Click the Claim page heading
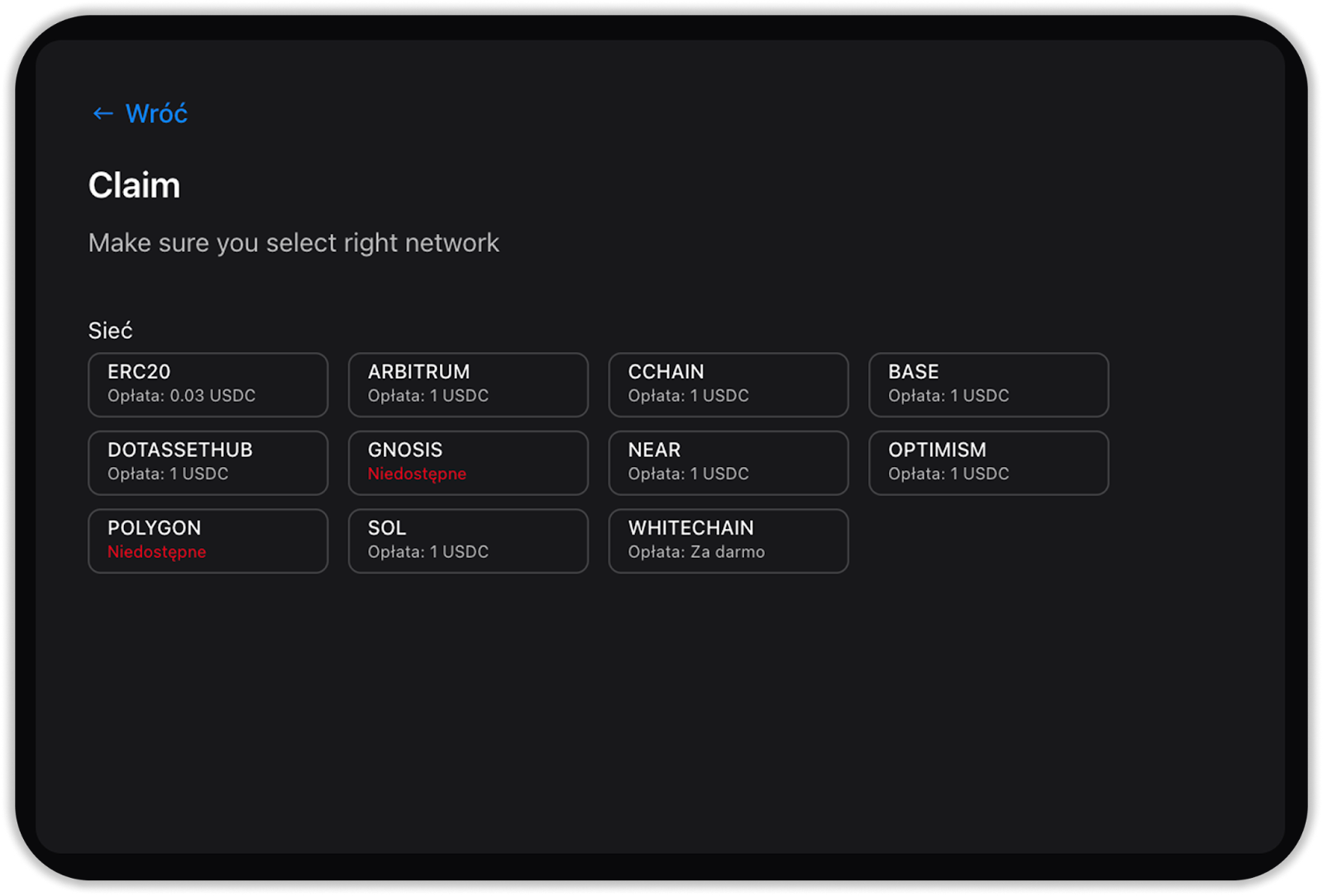Image resolution: width=1323 pixels, height=896 pixels. 134,185
